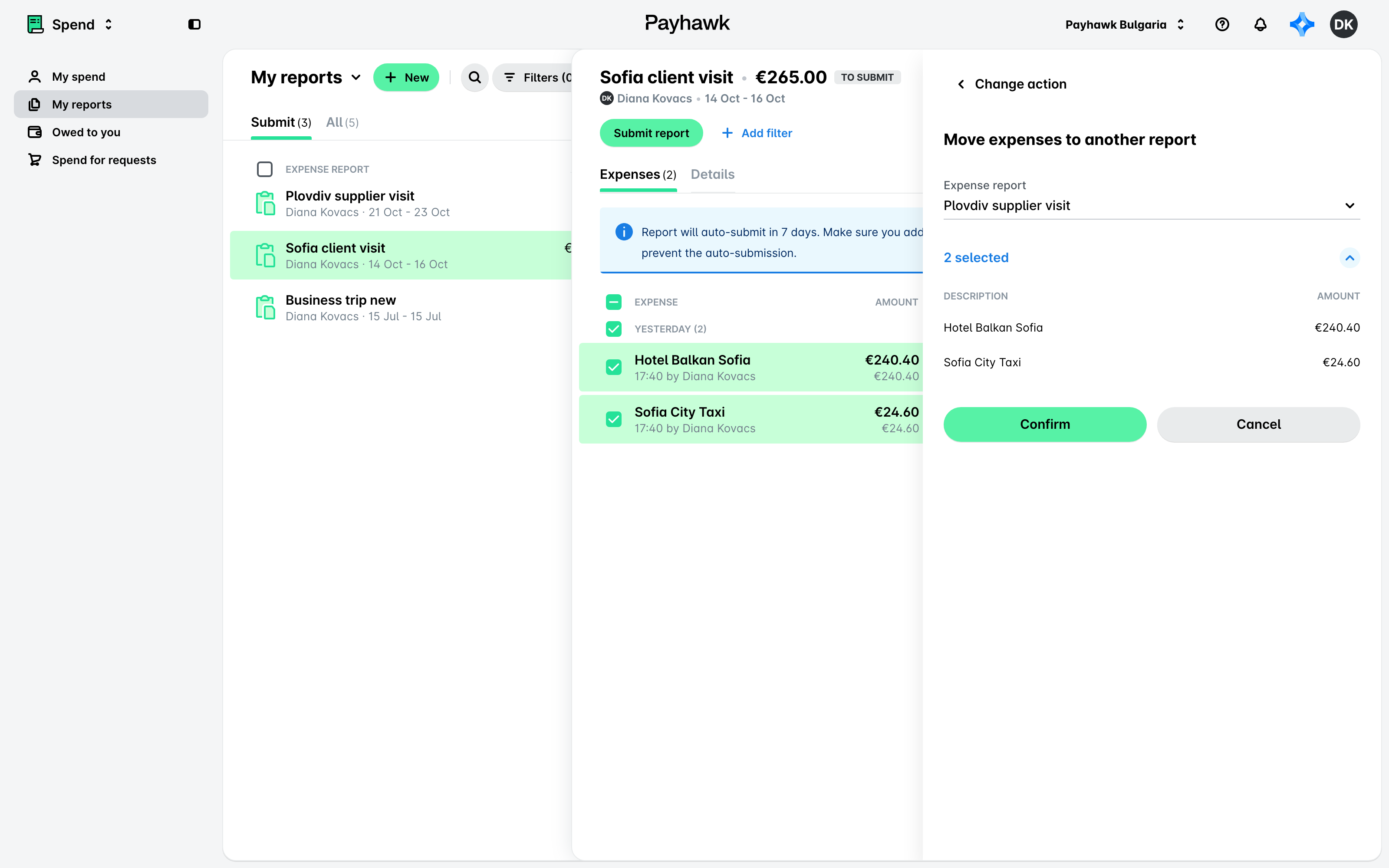Click the Plovdiv supplier visit report icon

[265, 203]
